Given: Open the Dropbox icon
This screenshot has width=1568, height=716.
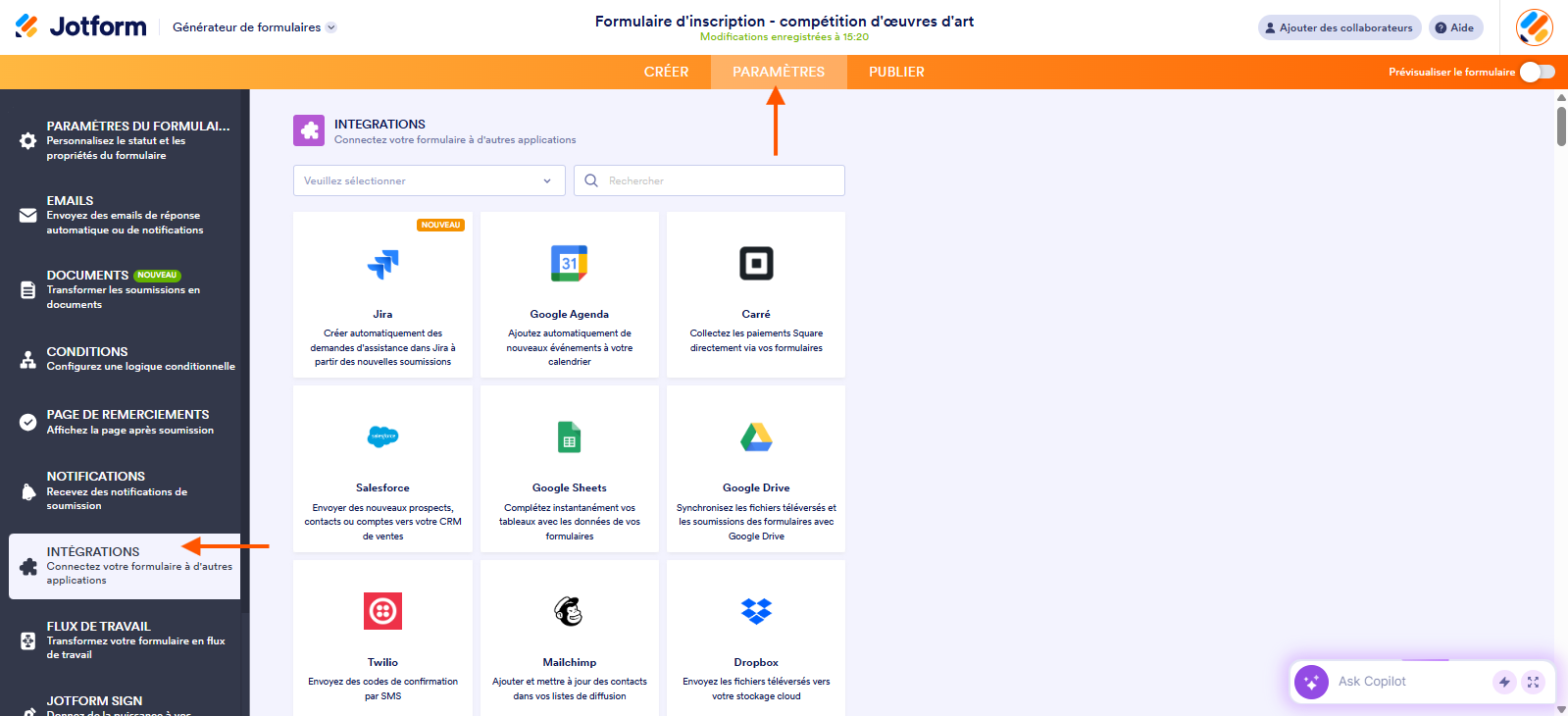Looking at the screenshot, I should [x=756, y=611].
